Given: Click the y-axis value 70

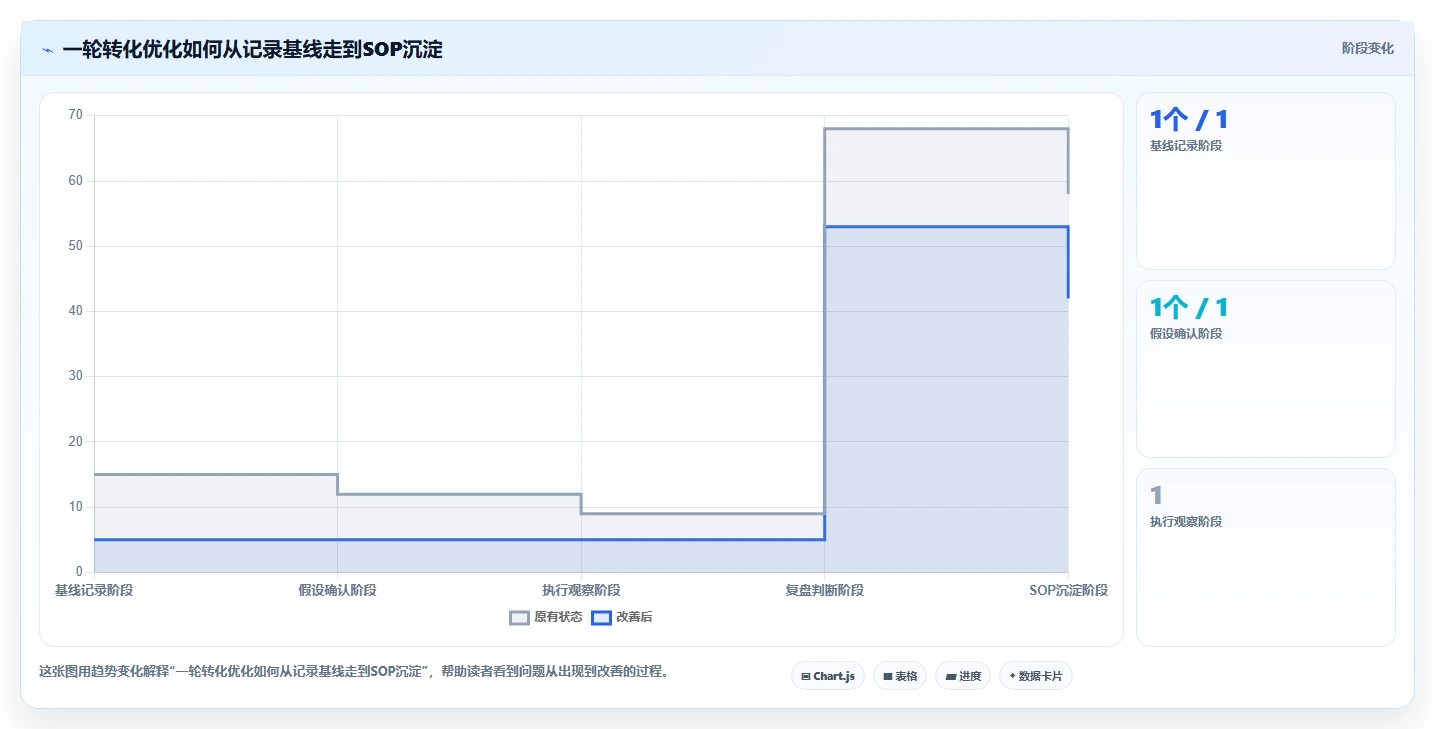Looking at the screenshot, I should [x=75, y=115].
